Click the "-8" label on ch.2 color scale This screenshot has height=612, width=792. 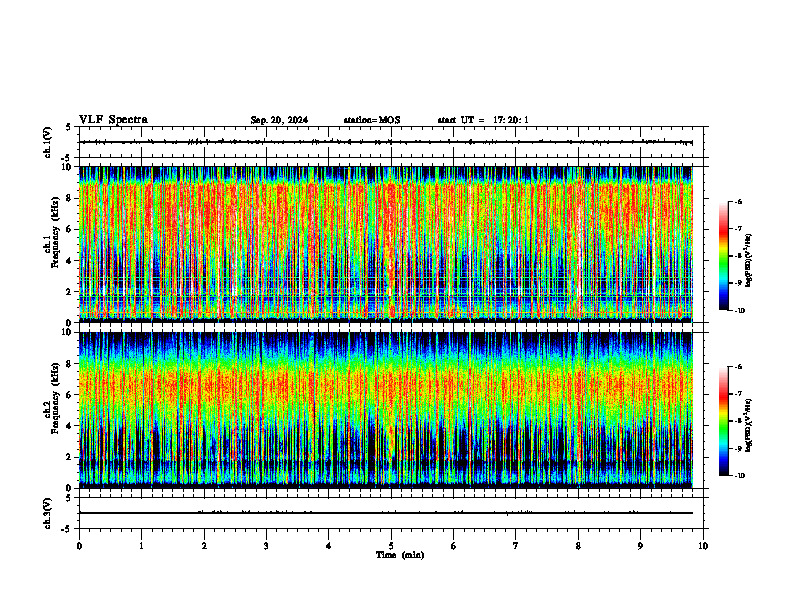pyautogui.click(x=739, y=421)
